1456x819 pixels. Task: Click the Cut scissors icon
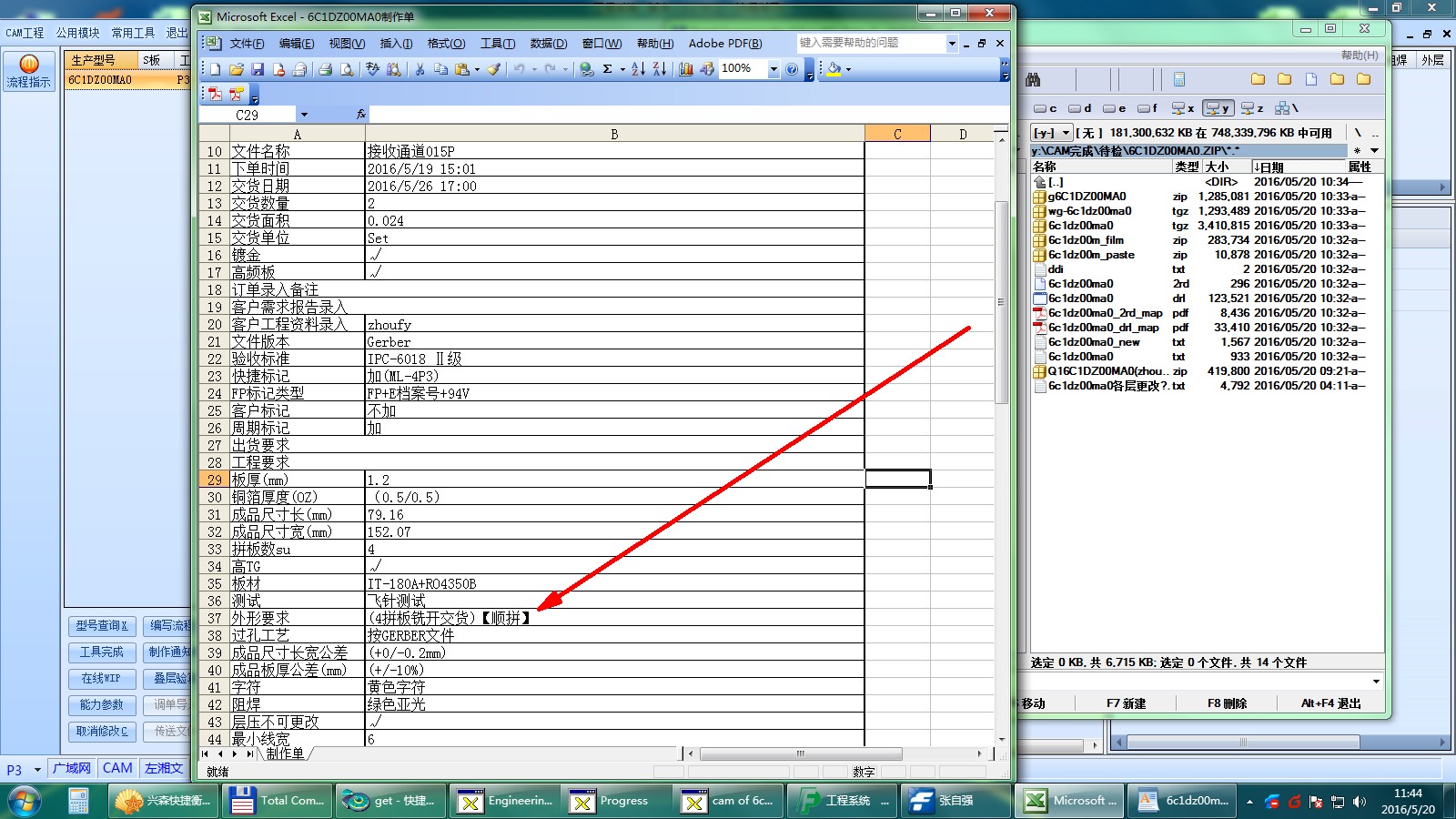[x=420, y=69]
